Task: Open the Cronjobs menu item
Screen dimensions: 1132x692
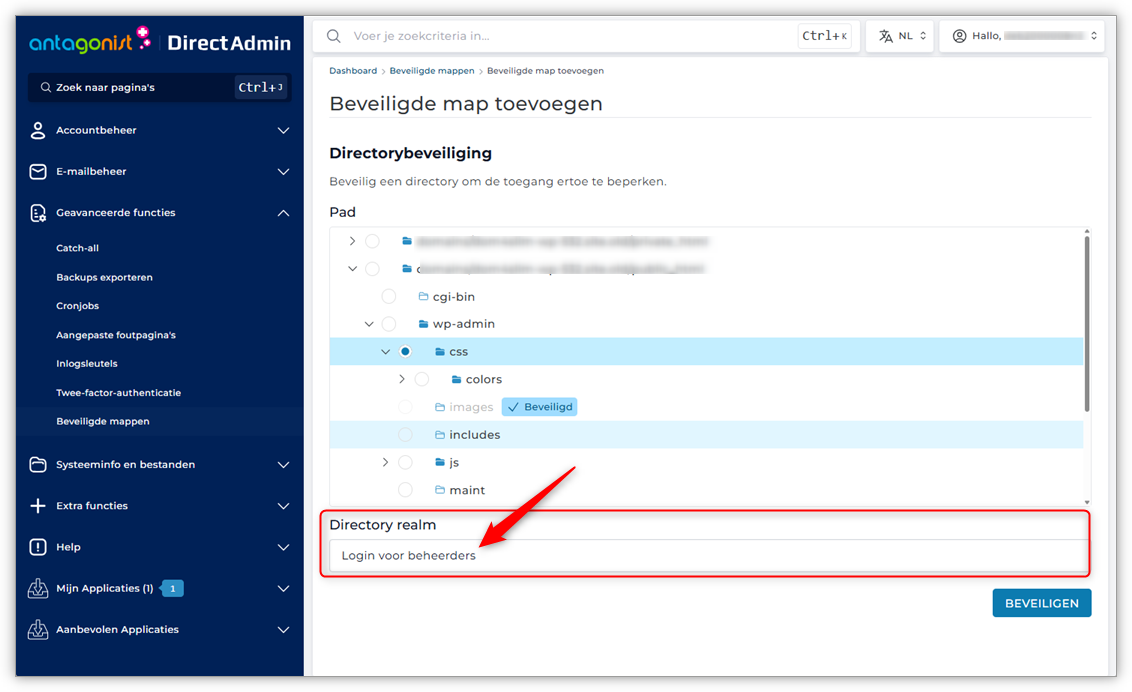Action: (78, 306)
